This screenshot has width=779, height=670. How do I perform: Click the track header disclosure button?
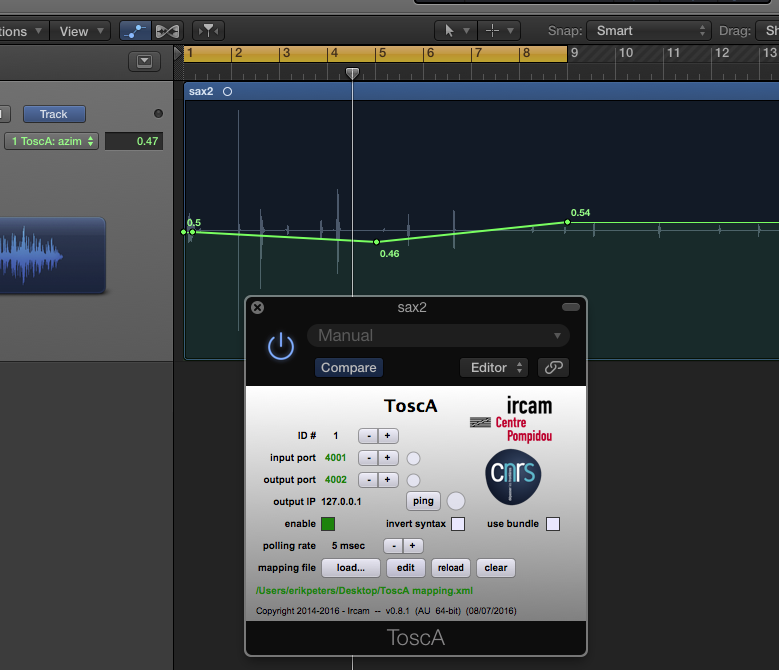(x=145, y=61)
